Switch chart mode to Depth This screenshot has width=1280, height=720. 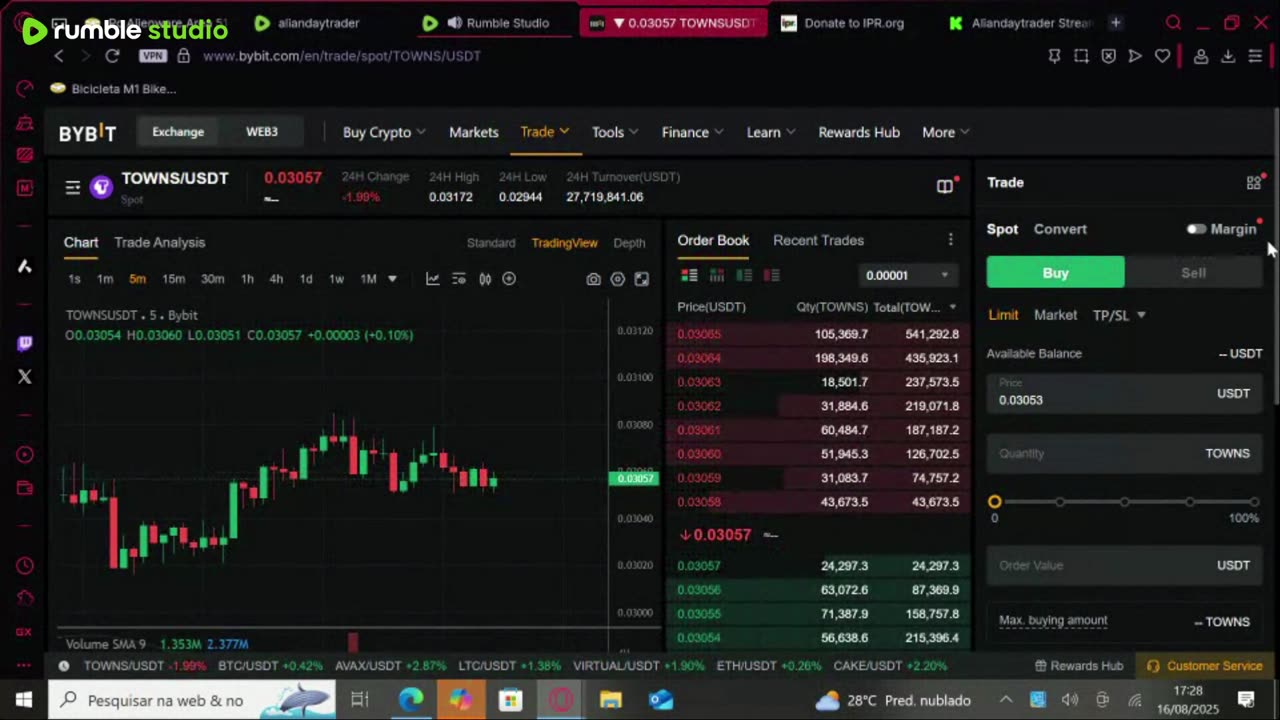[x=629, y=243]
